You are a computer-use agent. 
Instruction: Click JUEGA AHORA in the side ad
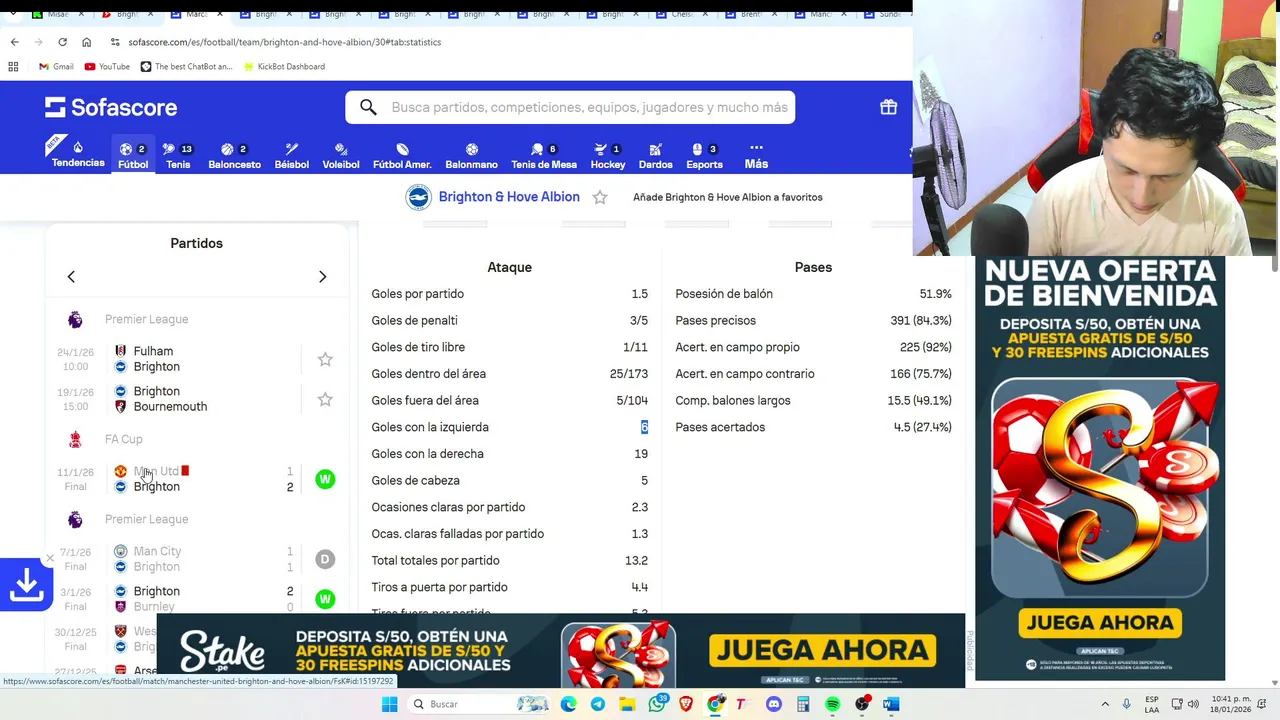(x=1100, y=622)
